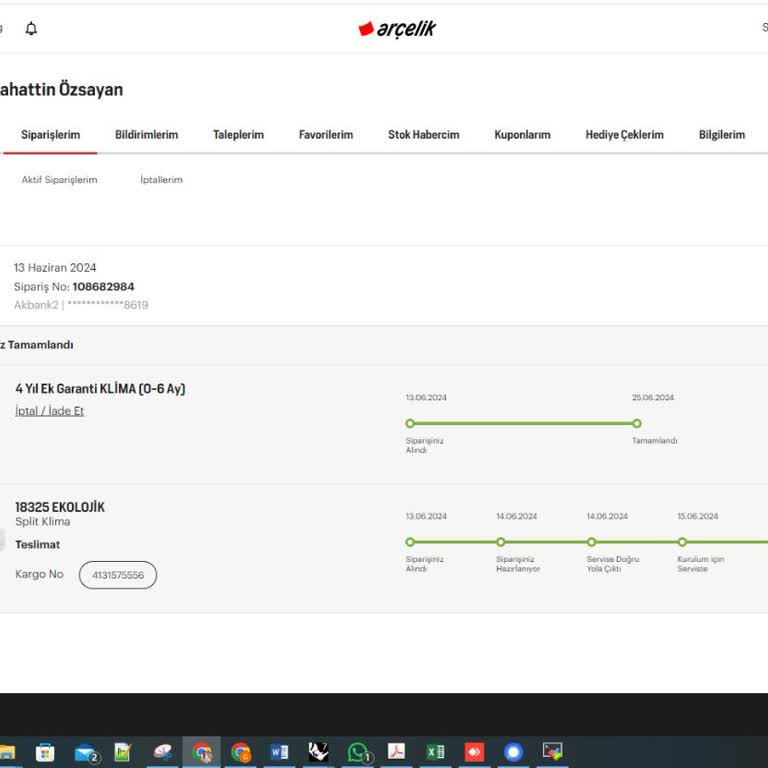Image resolution: width=768 pixels, height=768 pixels.
Task: Switch to the Siparişlerim tab
Action: (50, 135)
